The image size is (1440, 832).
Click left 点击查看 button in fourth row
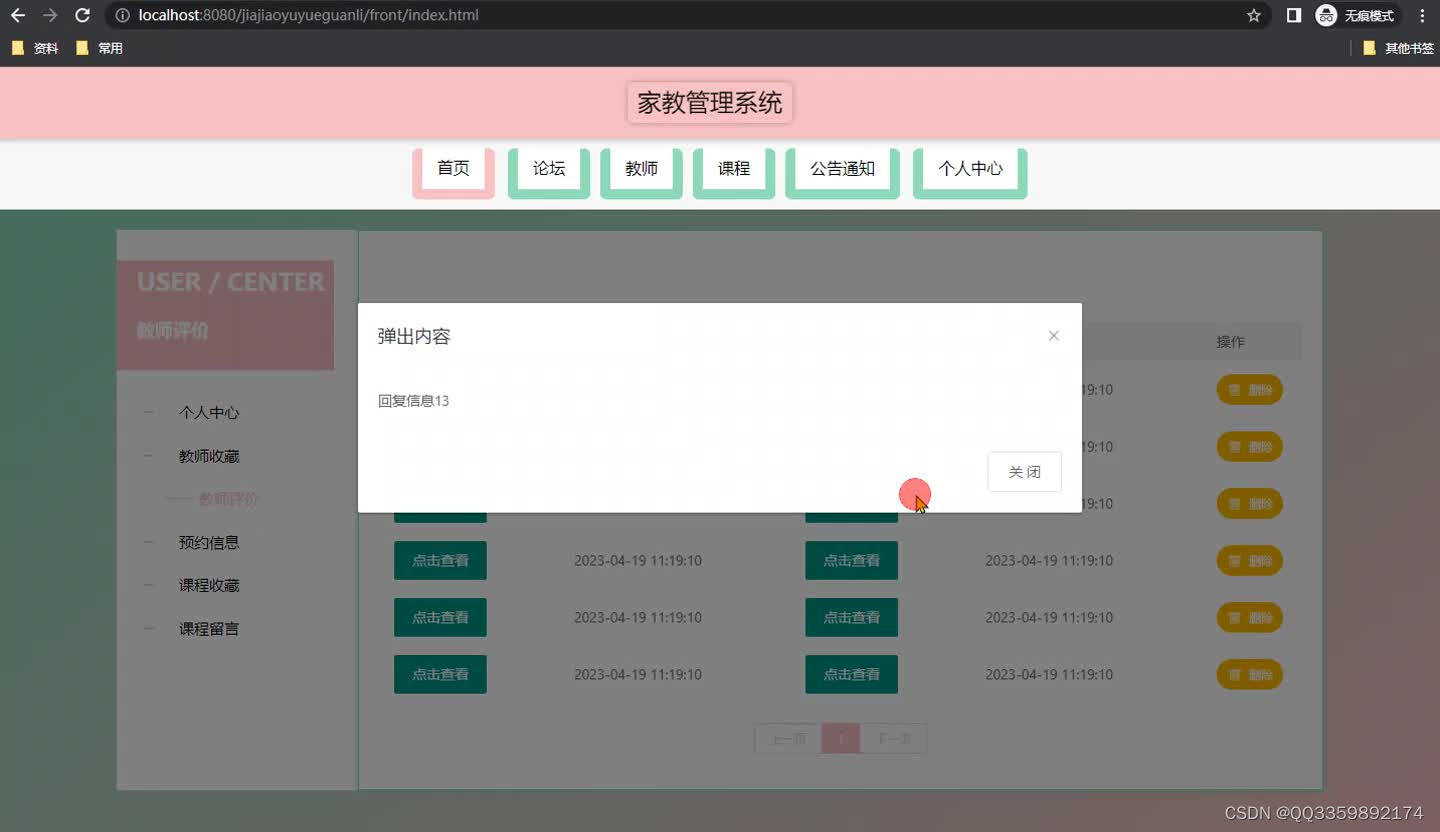pyautogui.click(x=440, y=561)
